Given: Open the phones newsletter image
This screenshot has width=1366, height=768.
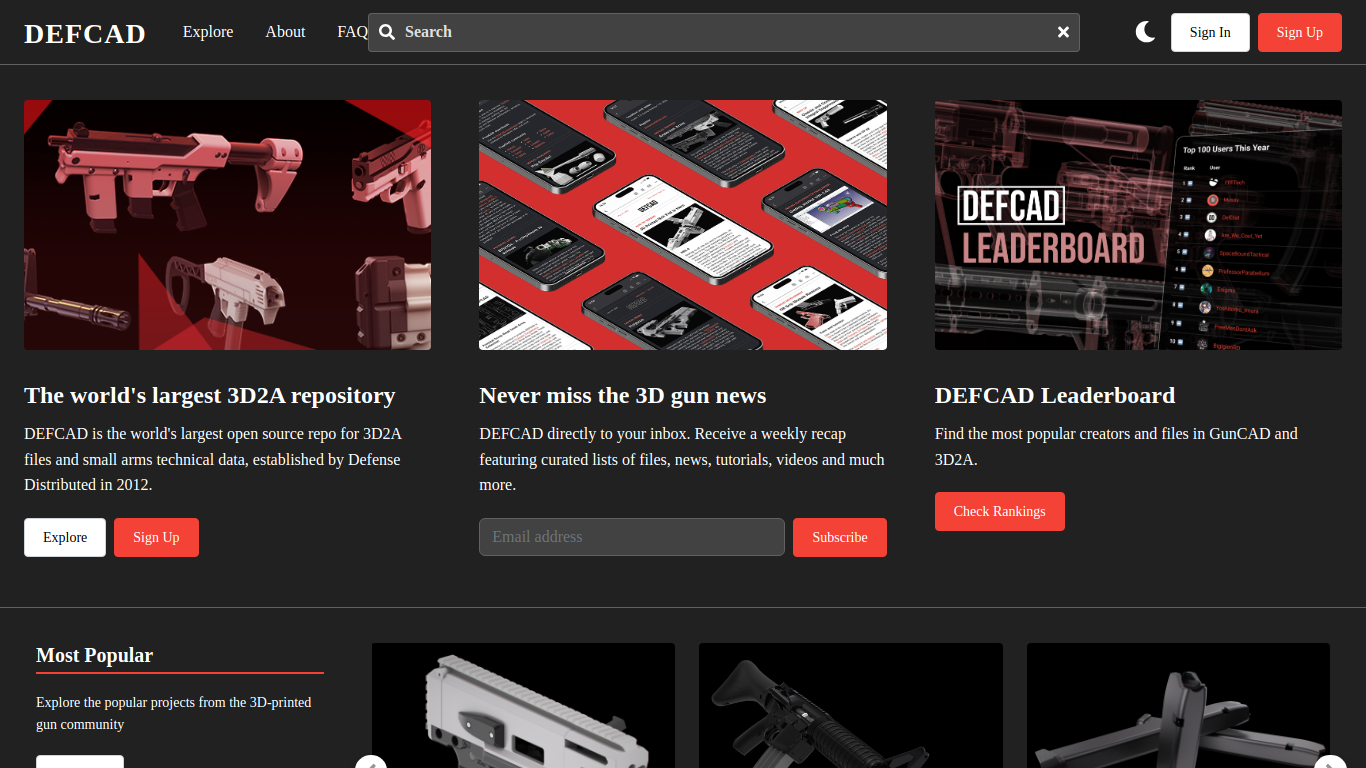Looking at the screenshot, I should pyautogui.click(x=683, y=225).
